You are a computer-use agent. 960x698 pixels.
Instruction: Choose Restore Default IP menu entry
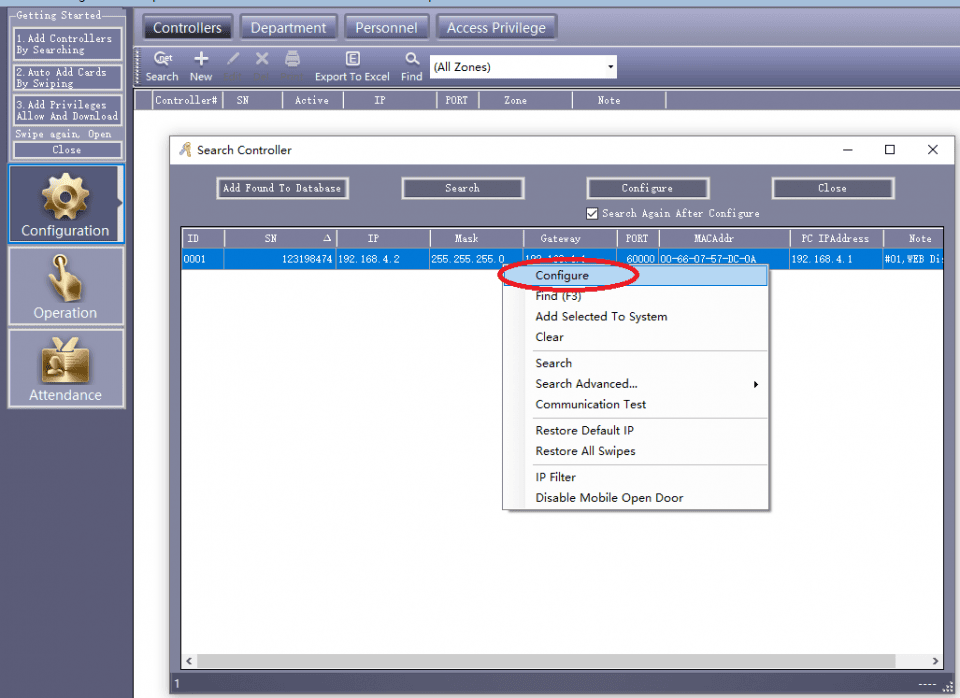pos(584,430)
